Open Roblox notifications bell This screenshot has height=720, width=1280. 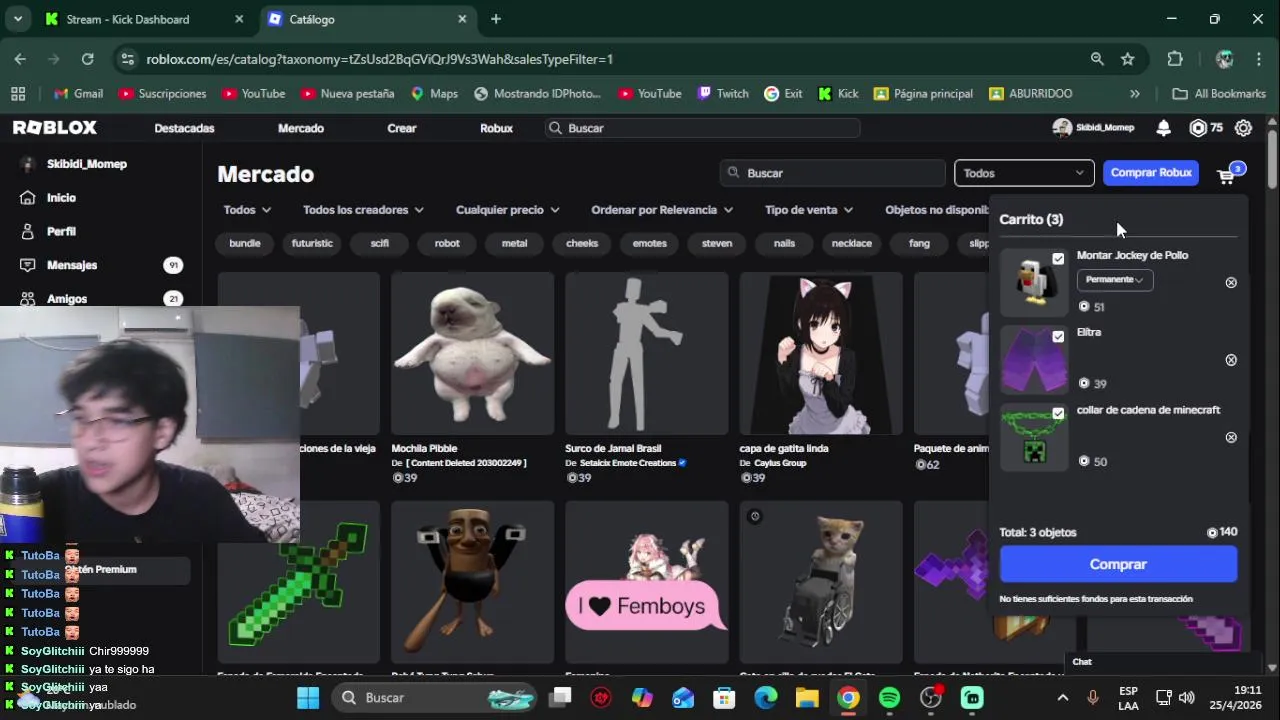point(1164,128)
